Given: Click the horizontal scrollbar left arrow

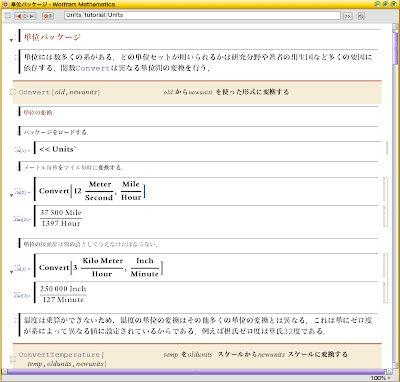Looking at the screenshot, I should 4,371.
